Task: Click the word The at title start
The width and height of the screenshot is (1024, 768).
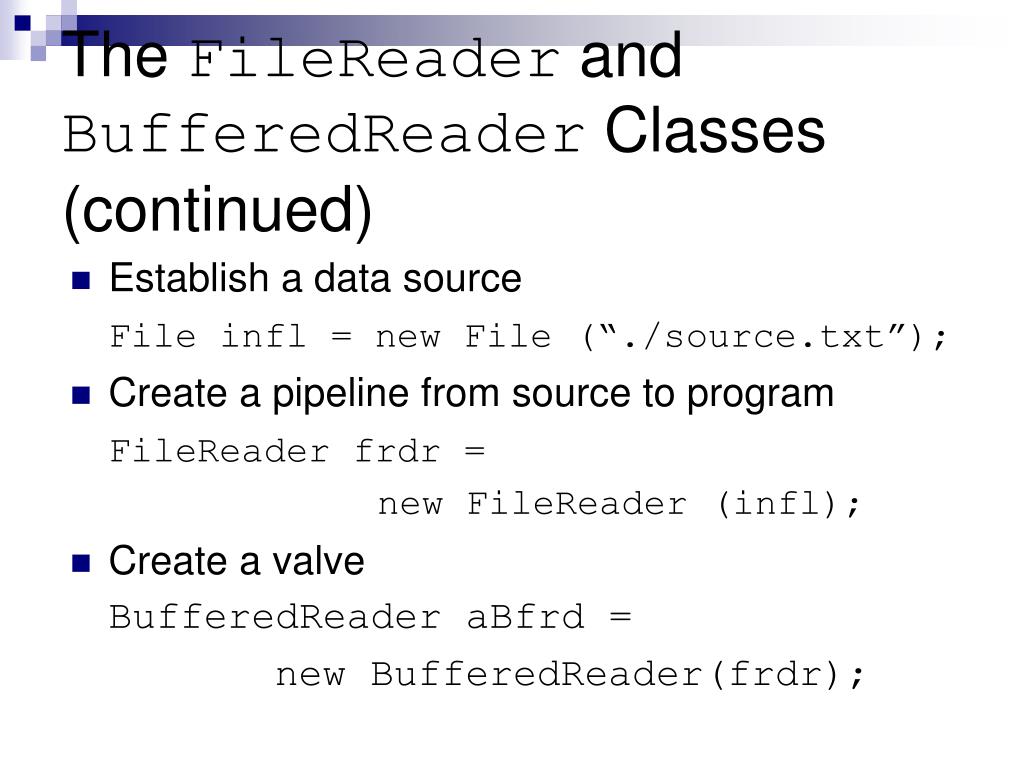Action: click(x=116, y=55)
